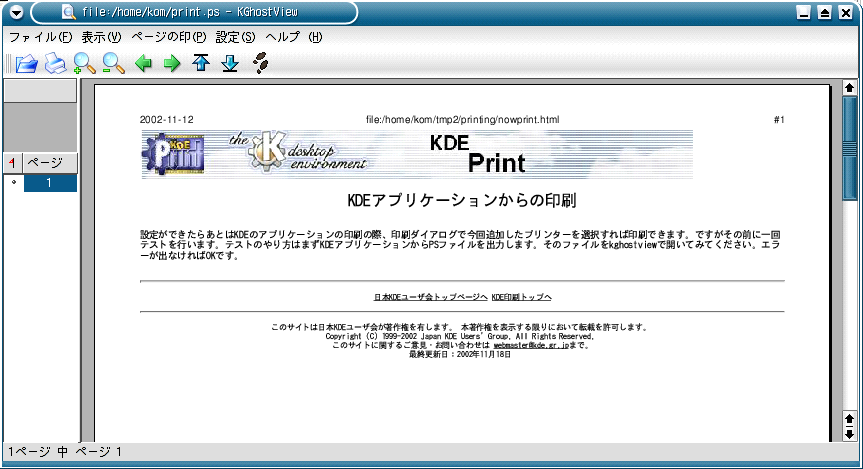Open the 表示(V) menu
This screenshot has width=863, height=469.
(x=100, y=37)
